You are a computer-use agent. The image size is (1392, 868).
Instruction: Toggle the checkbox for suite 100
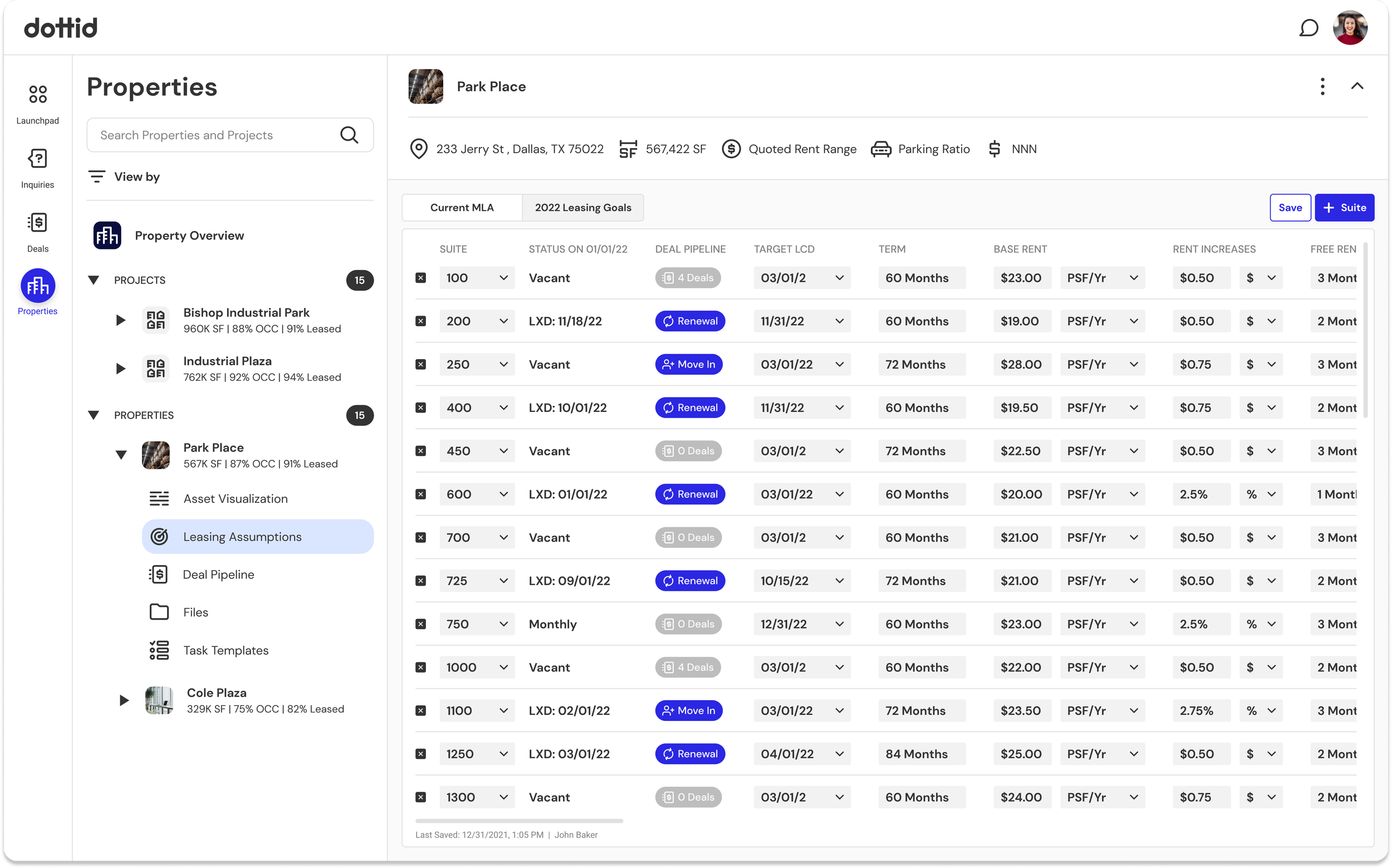pyautogui.click(x=421, y=278)
